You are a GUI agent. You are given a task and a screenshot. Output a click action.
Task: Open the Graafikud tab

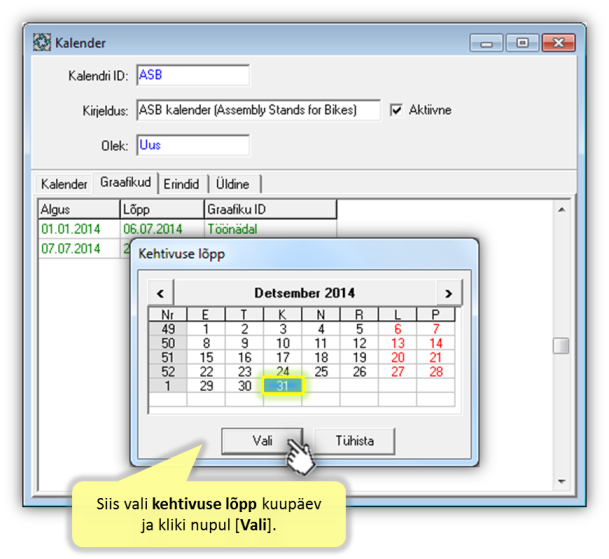[125, 182]
